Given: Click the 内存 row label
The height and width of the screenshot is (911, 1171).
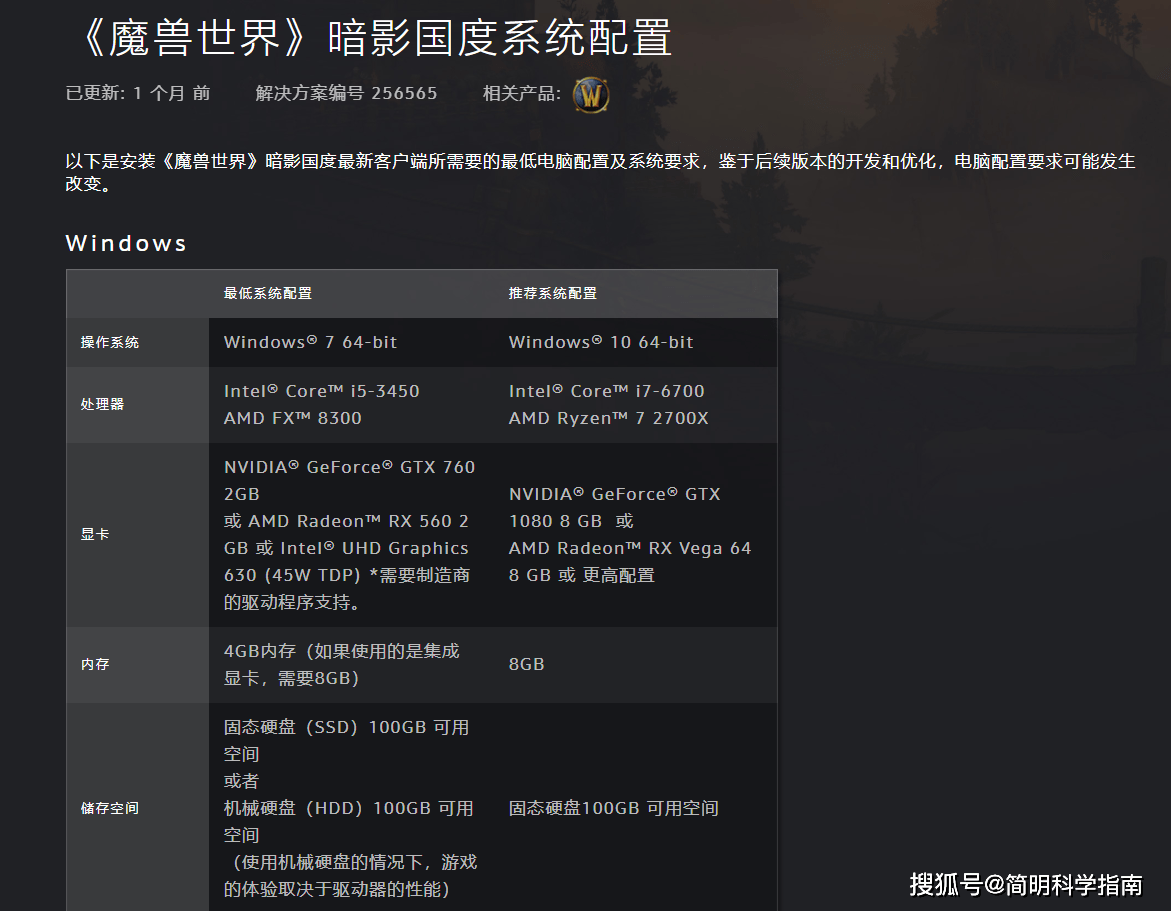Looking at the screenshot, I should pyautogui.click(x=95, y=664).
